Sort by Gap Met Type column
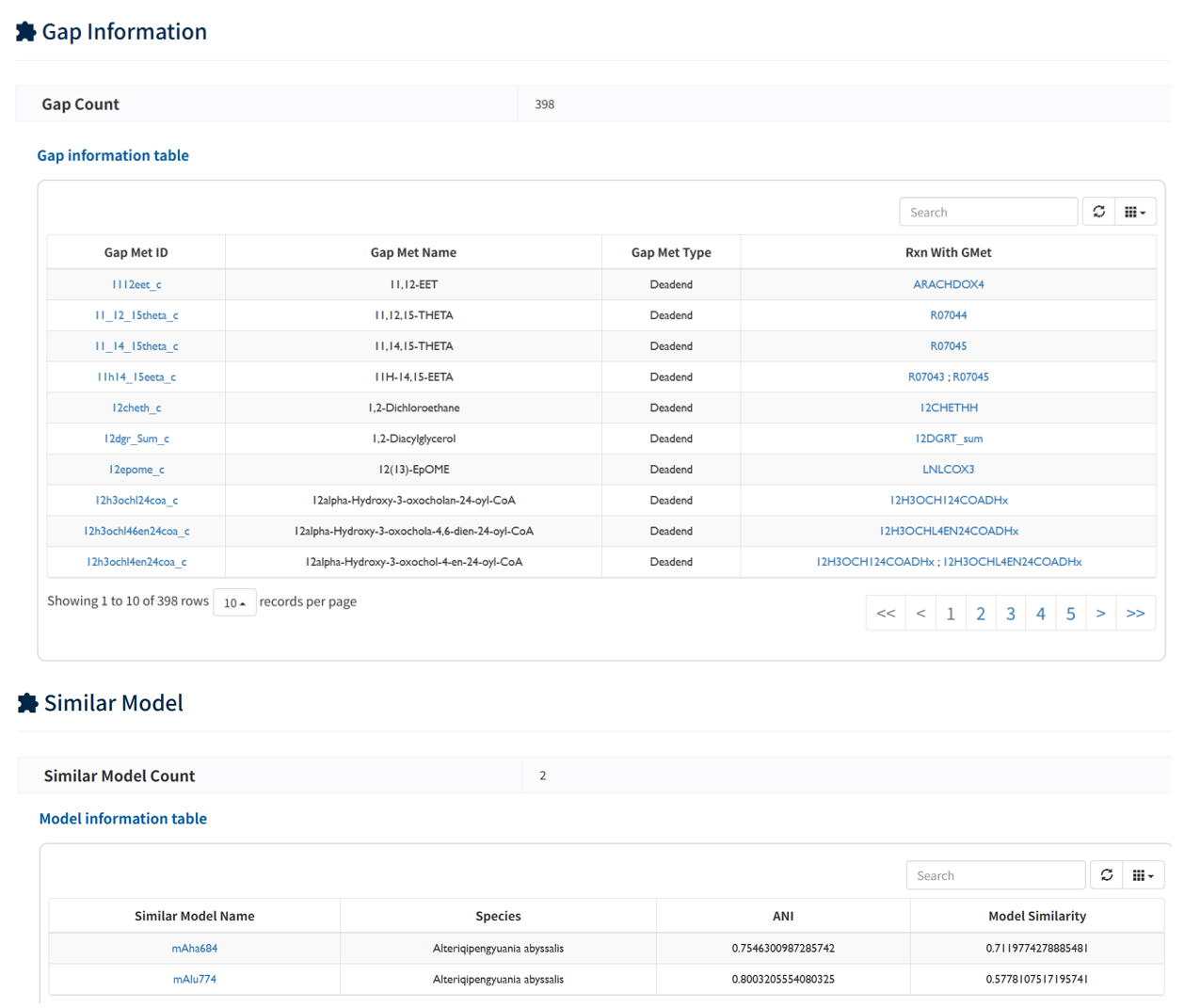 click(670, 252)
